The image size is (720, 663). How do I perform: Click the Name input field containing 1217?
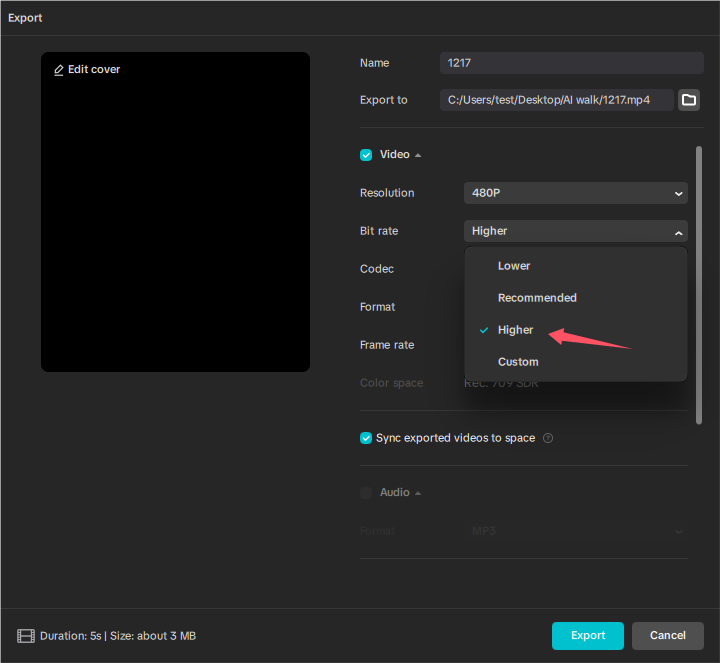tap(572, 63)
